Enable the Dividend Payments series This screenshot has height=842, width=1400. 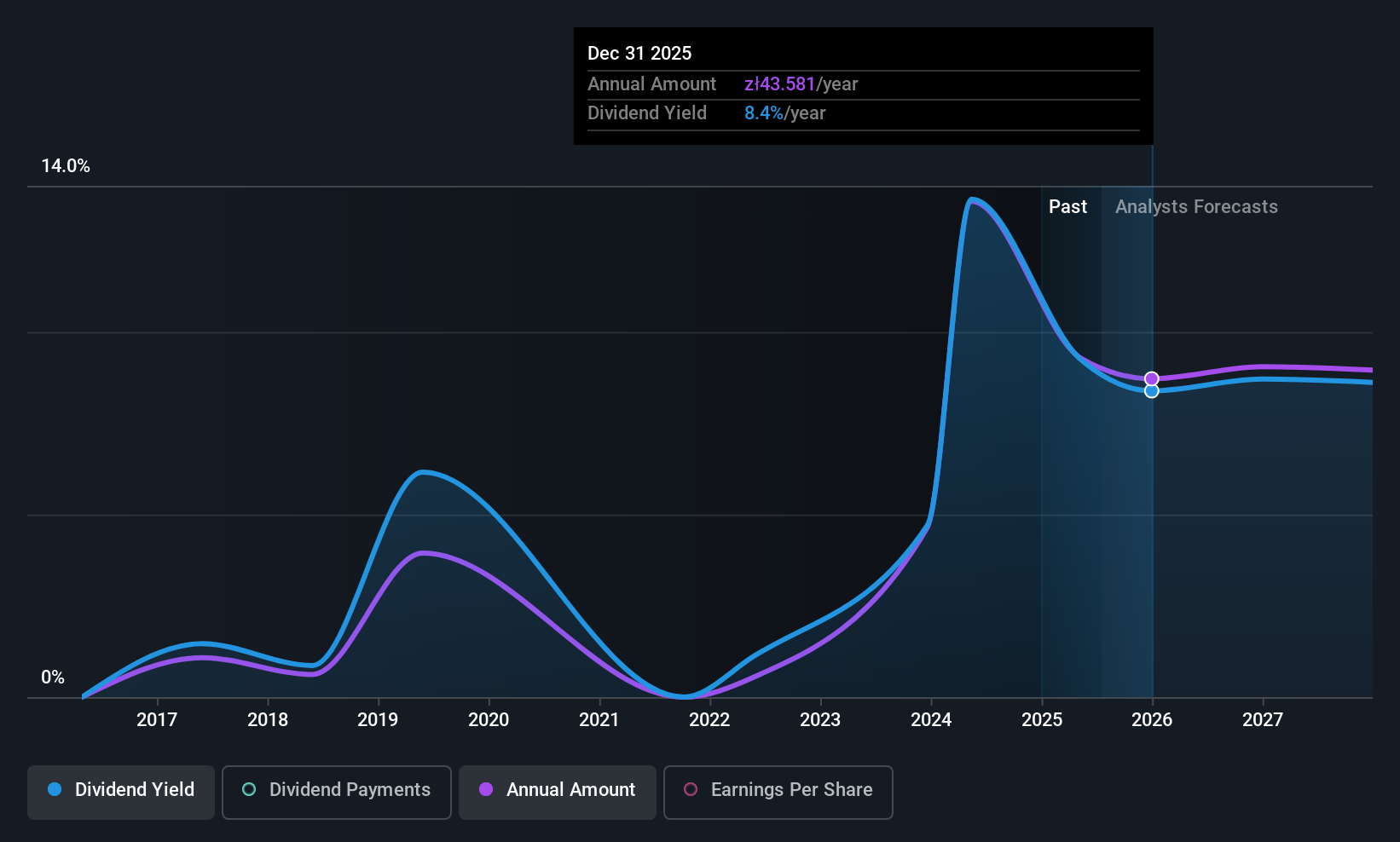pyautogui.click(x=337, y=793)
